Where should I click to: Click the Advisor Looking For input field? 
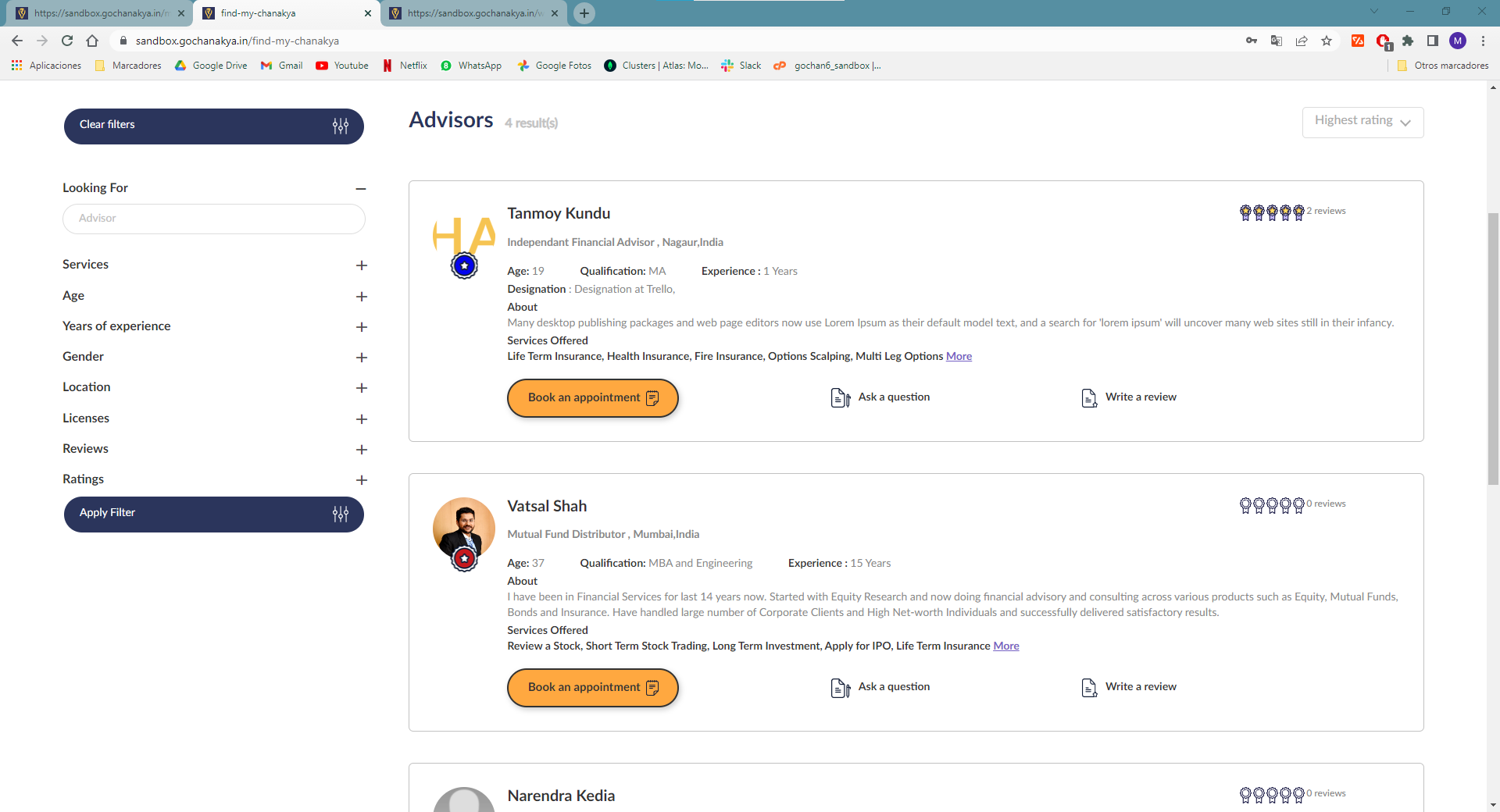pos(214,219)
